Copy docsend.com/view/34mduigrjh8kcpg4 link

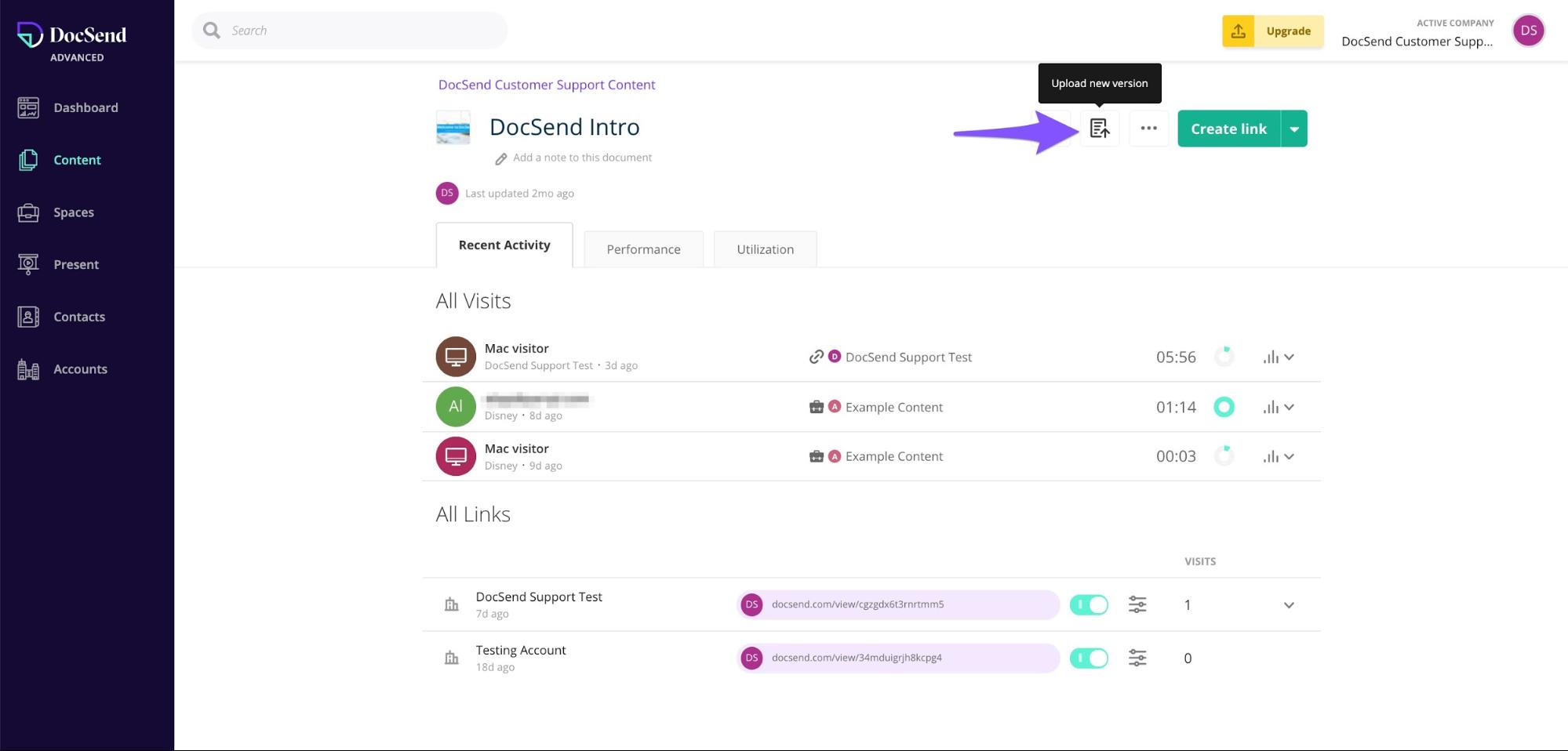[898, 658]
